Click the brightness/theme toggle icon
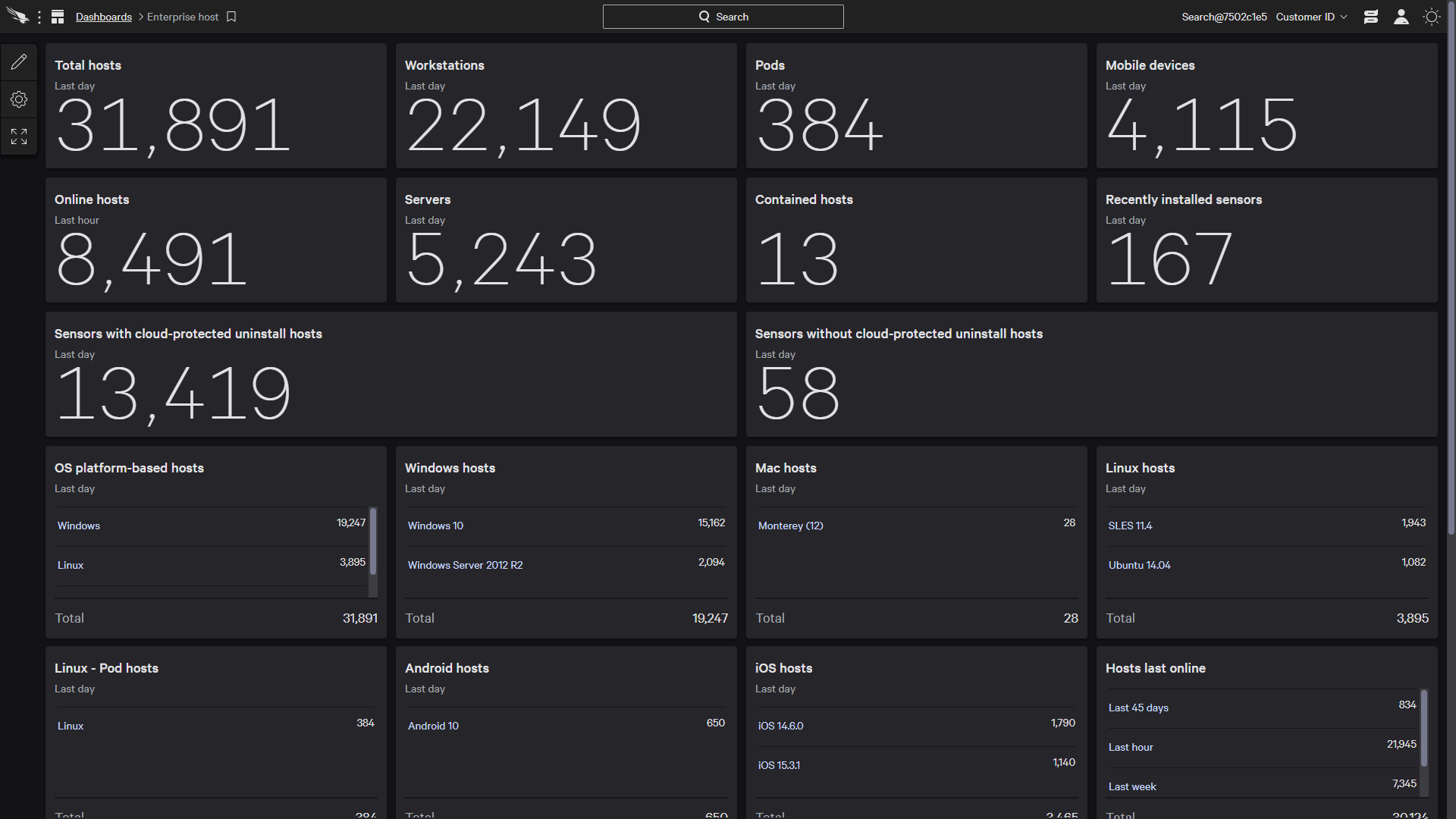Screen dimensions: 1456x819 1431,16
